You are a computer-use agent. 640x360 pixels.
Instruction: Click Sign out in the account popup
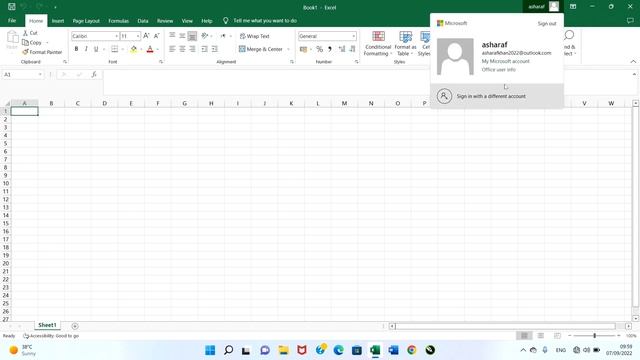coord(547,24)
